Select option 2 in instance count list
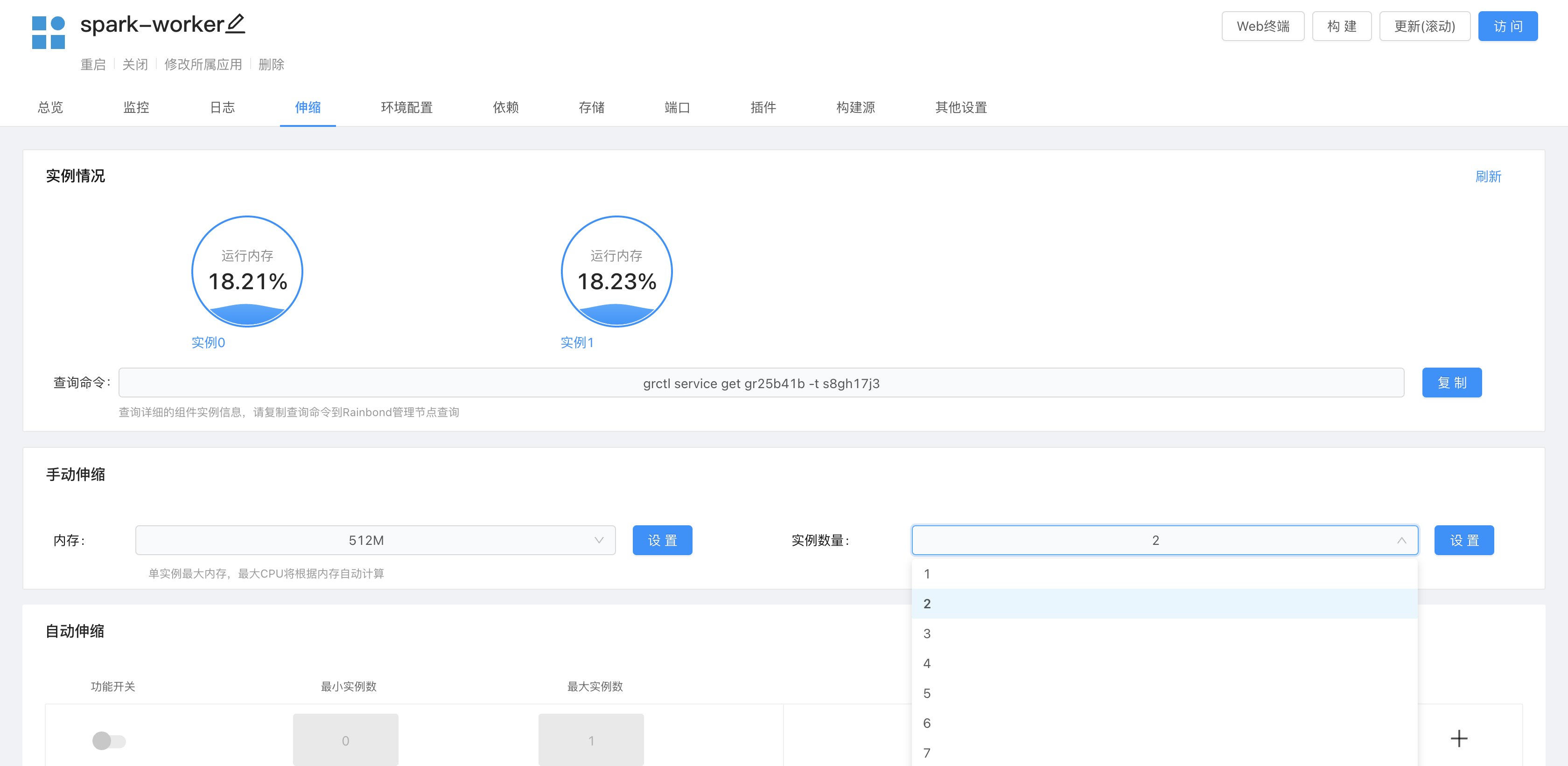 pyautogui.click(x=1164, y=604)
